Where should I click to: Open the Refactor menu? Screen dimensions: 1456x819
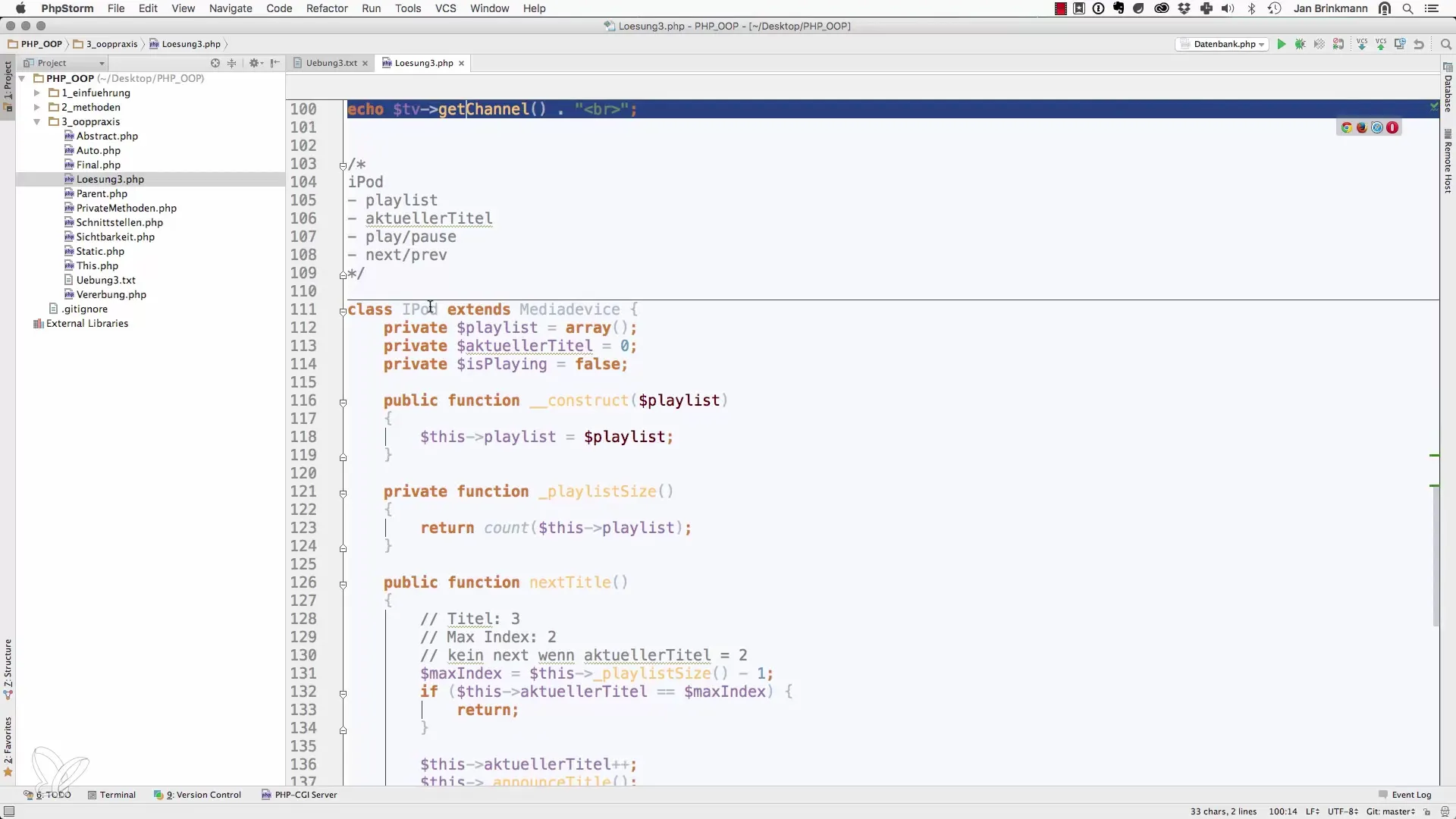326,8
